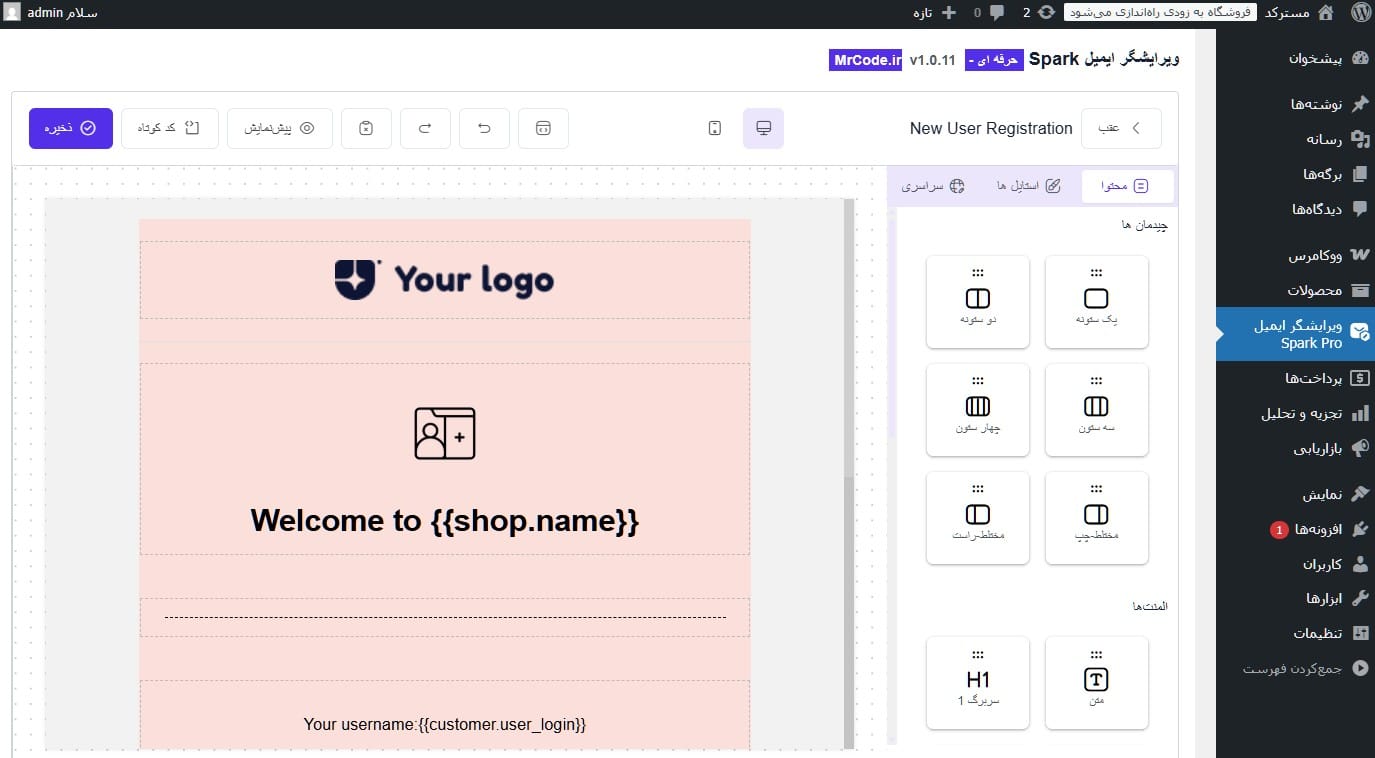Open the code view icon button
Screen dimensions: 1375x758
[543, 128]
